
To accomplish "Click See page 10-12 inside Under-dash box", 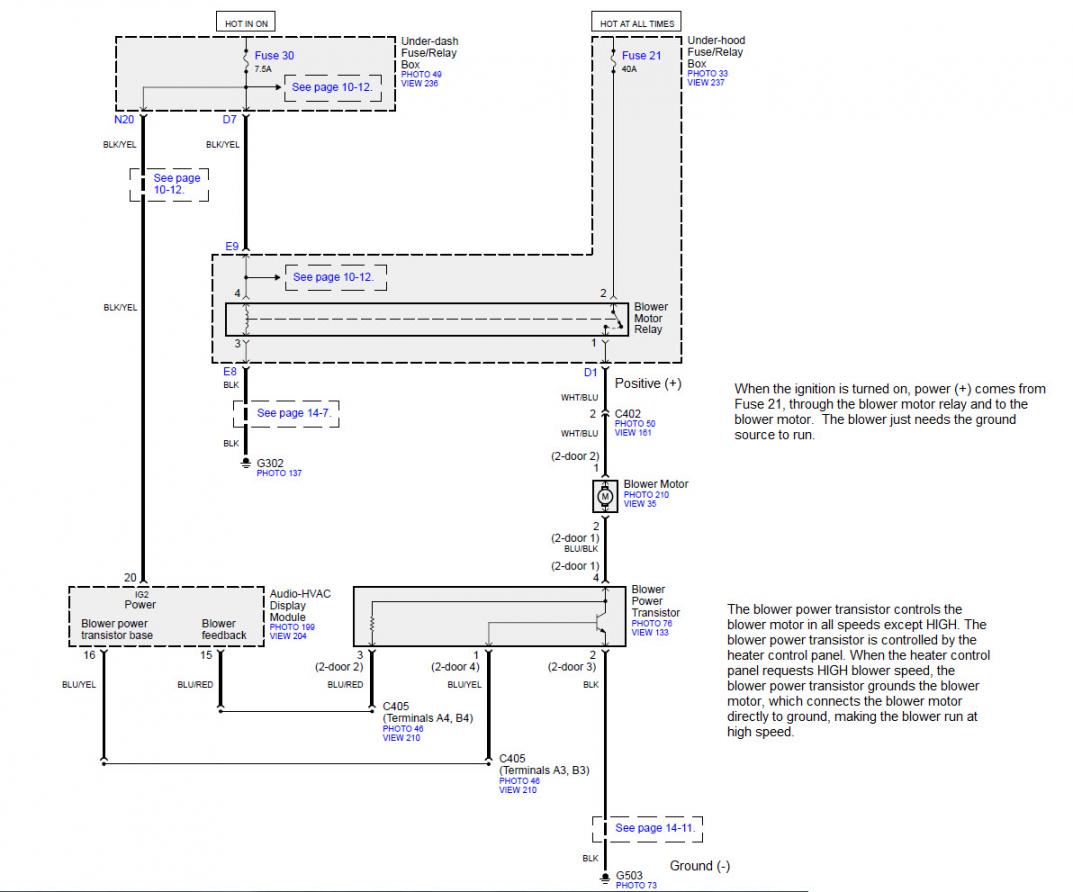I will click(x=332, y=87).
